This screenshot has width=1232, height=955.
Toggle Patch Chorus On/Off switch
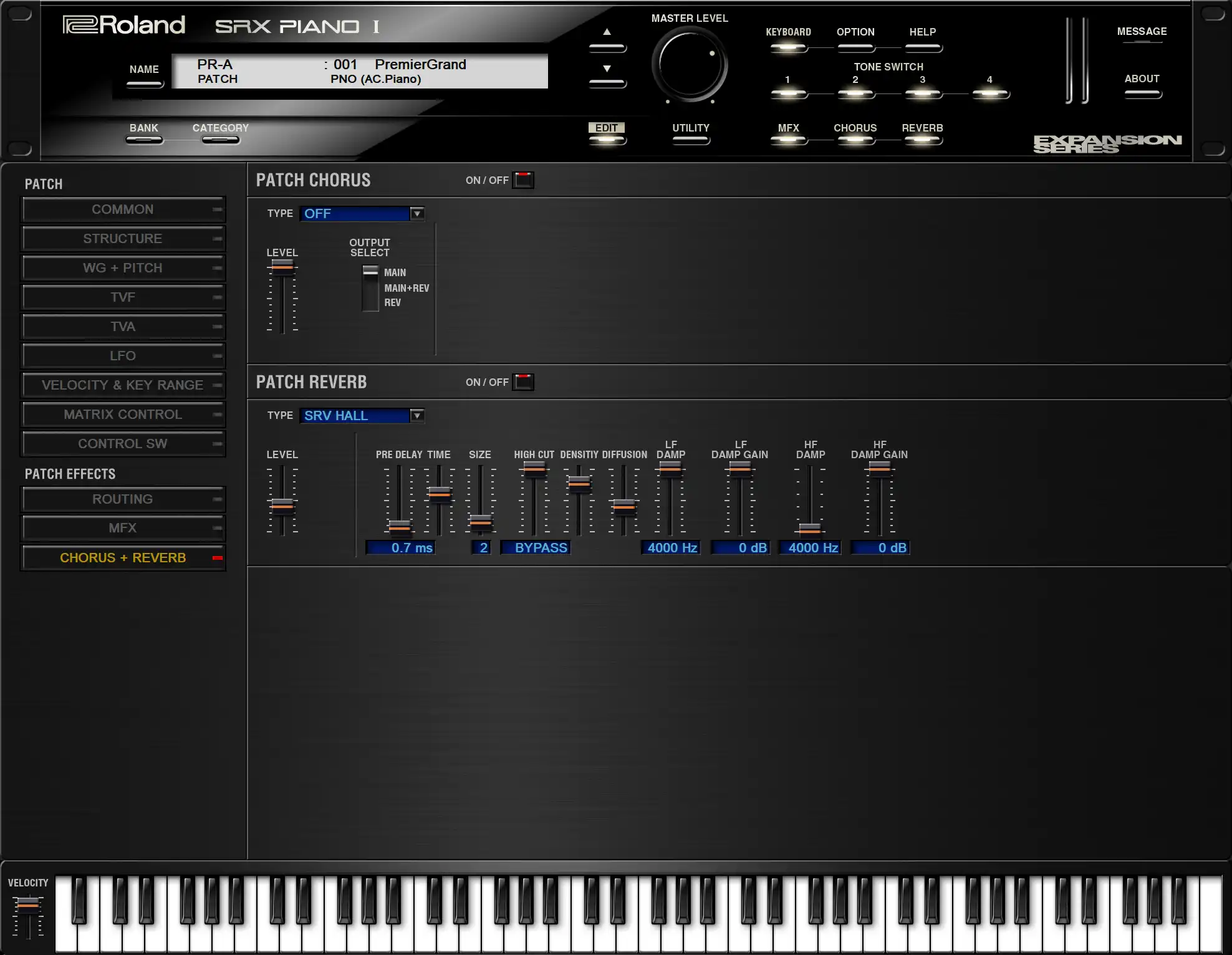pos(523,180)
